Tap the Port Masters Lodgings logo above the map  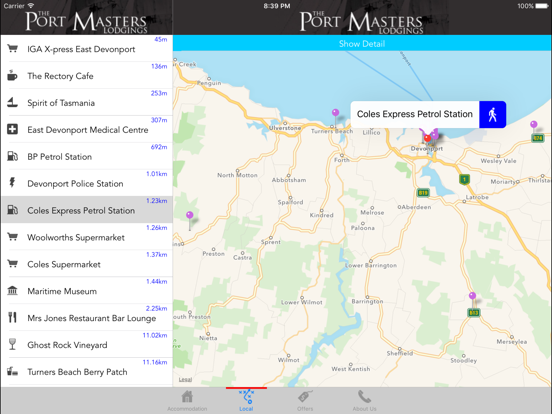(x=362, y=22)
